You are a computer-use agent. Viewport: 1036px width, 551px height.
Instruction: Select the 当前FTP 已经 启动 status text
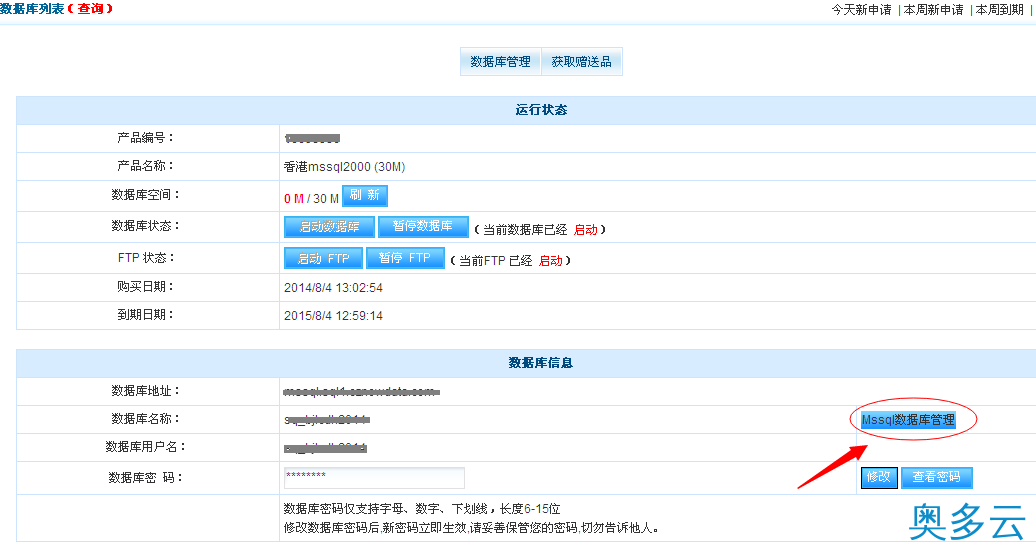coord(511,261)
